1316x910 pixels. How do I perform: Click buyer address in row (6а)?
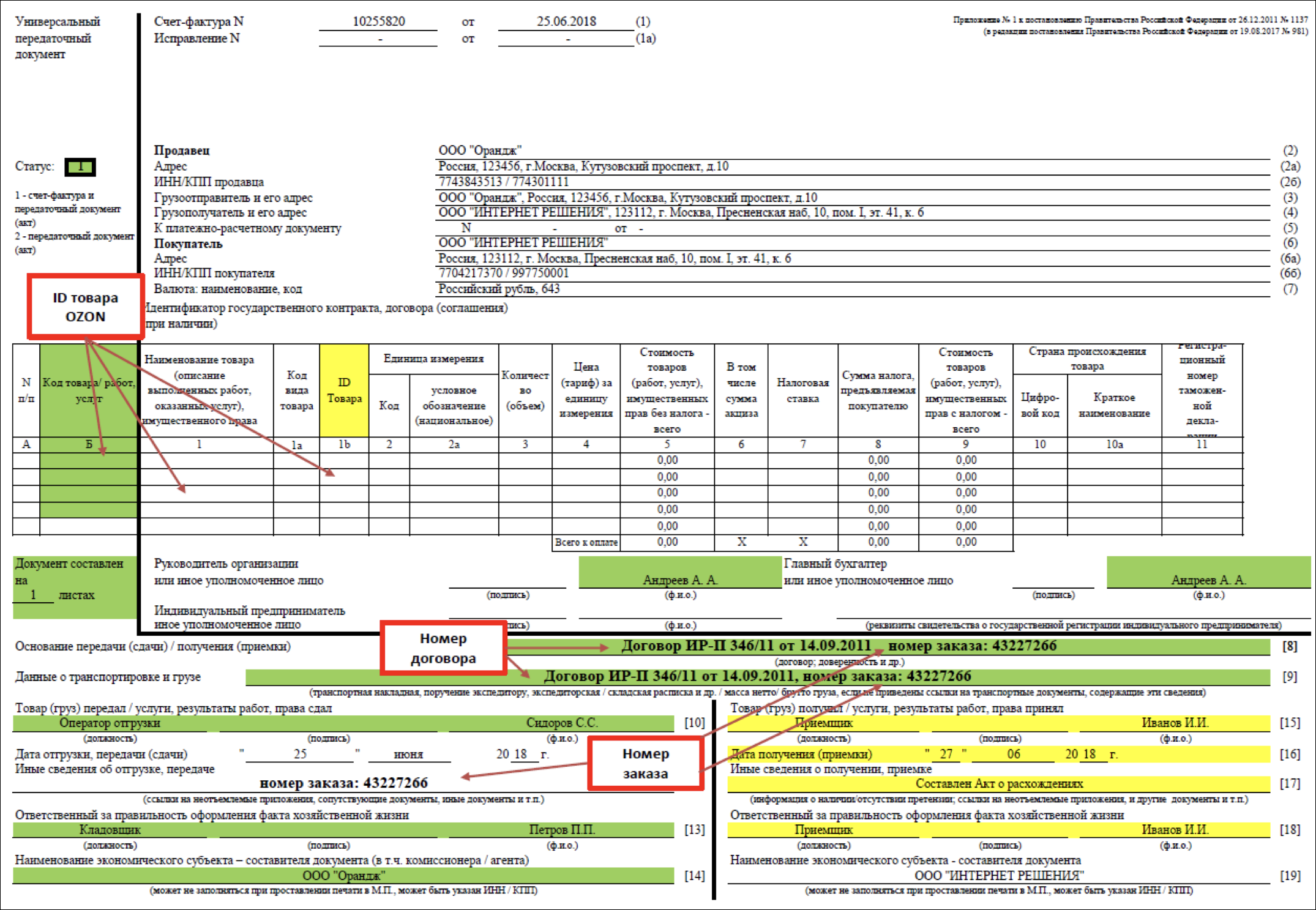click(x=615, y=258)
